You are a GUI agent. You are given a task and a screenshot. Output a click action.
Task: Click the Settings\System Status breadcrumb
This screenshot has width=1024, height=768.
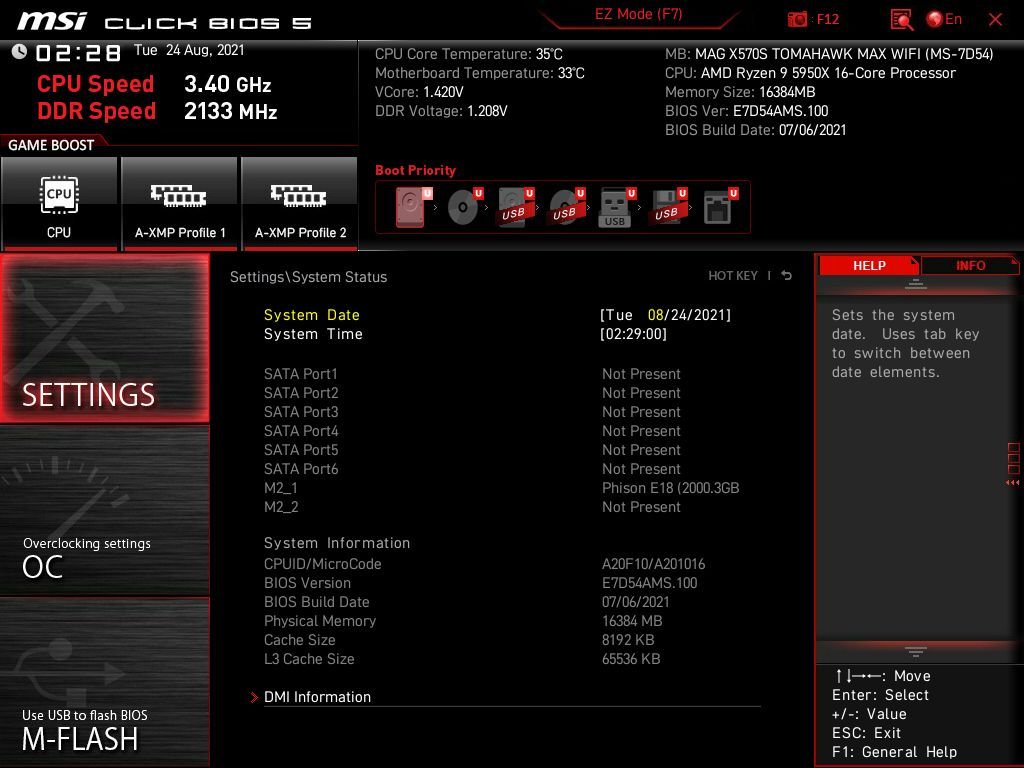click(x=308, y=276)
